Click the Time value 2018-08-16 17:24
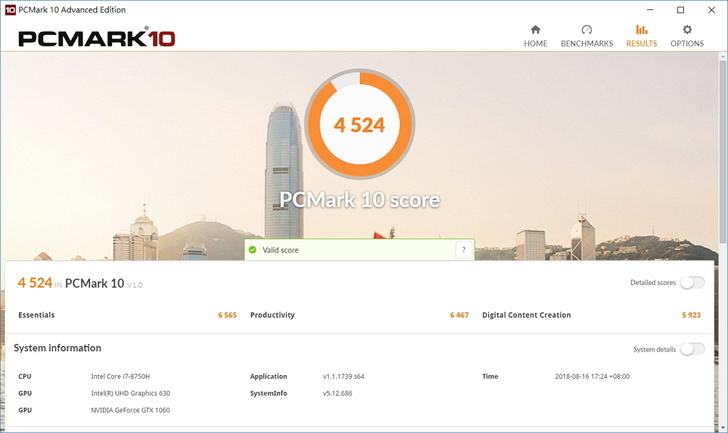 click(x=592, y=376)
